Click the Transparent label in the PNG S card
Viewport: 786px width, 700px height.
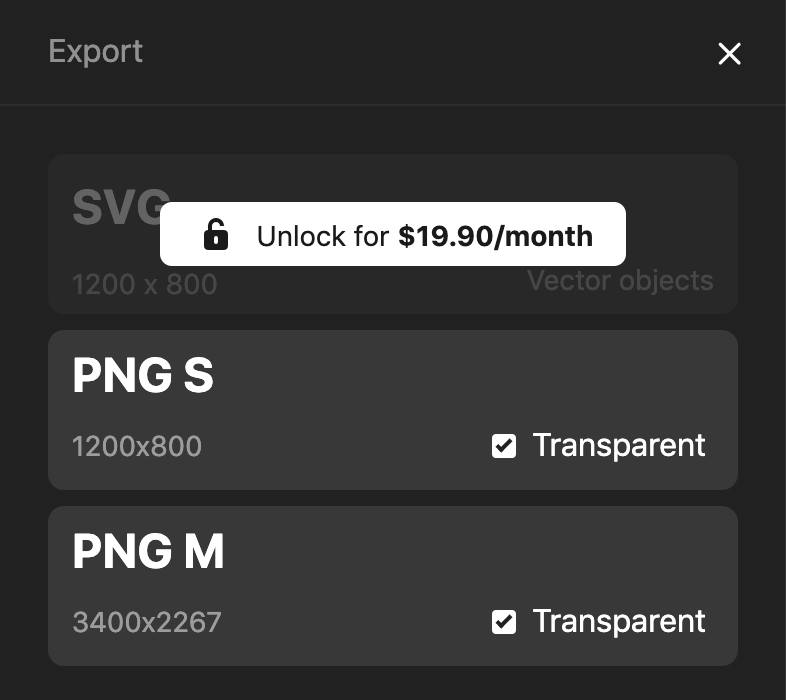pyautogui.click(x=619, y=445)
